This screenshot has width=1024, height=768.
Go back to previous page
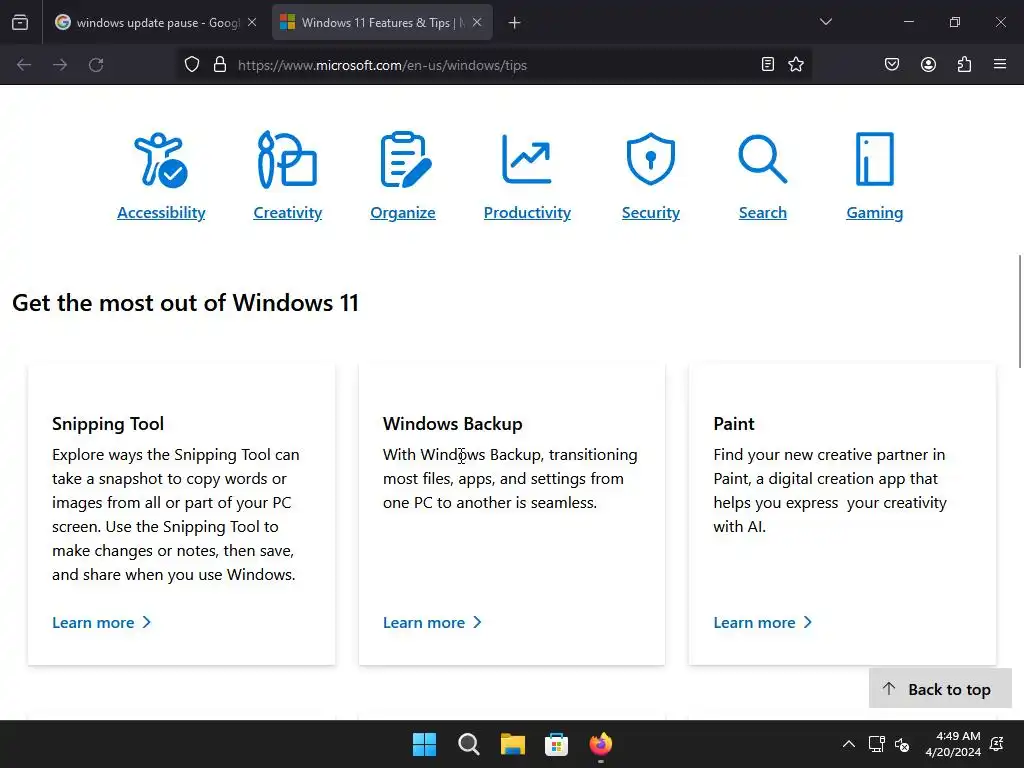(x=24, y=65)
